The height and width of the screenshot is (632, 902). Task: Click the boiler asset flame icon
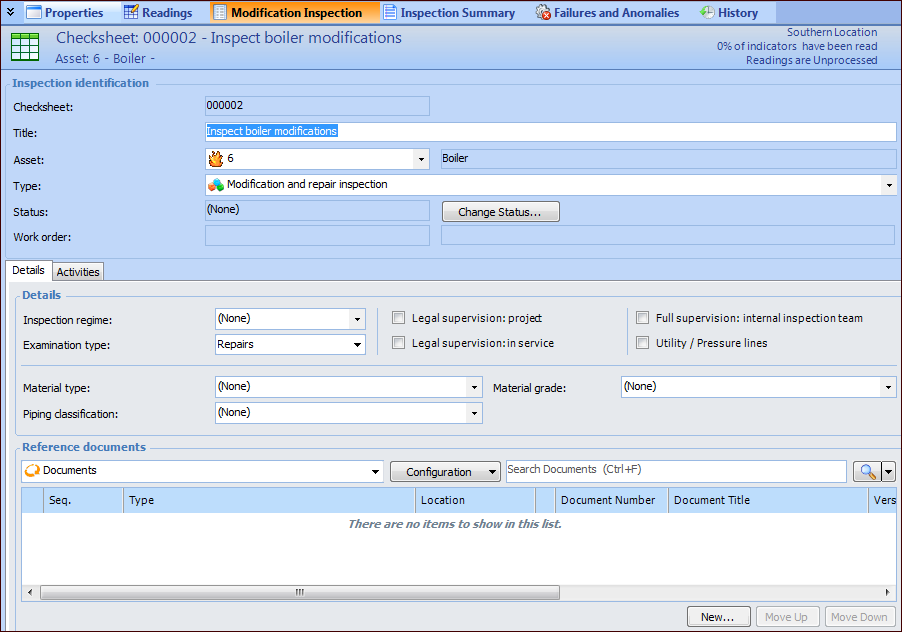(215, 159)
